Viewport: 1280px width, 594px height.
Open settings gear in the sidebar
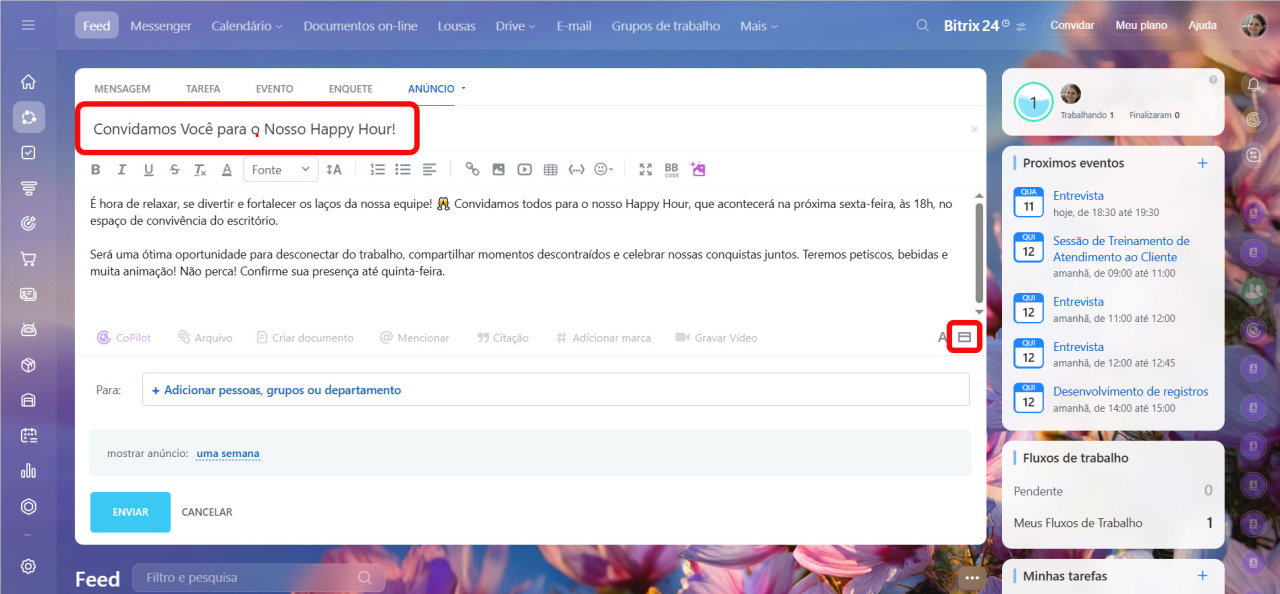[28, 566]
